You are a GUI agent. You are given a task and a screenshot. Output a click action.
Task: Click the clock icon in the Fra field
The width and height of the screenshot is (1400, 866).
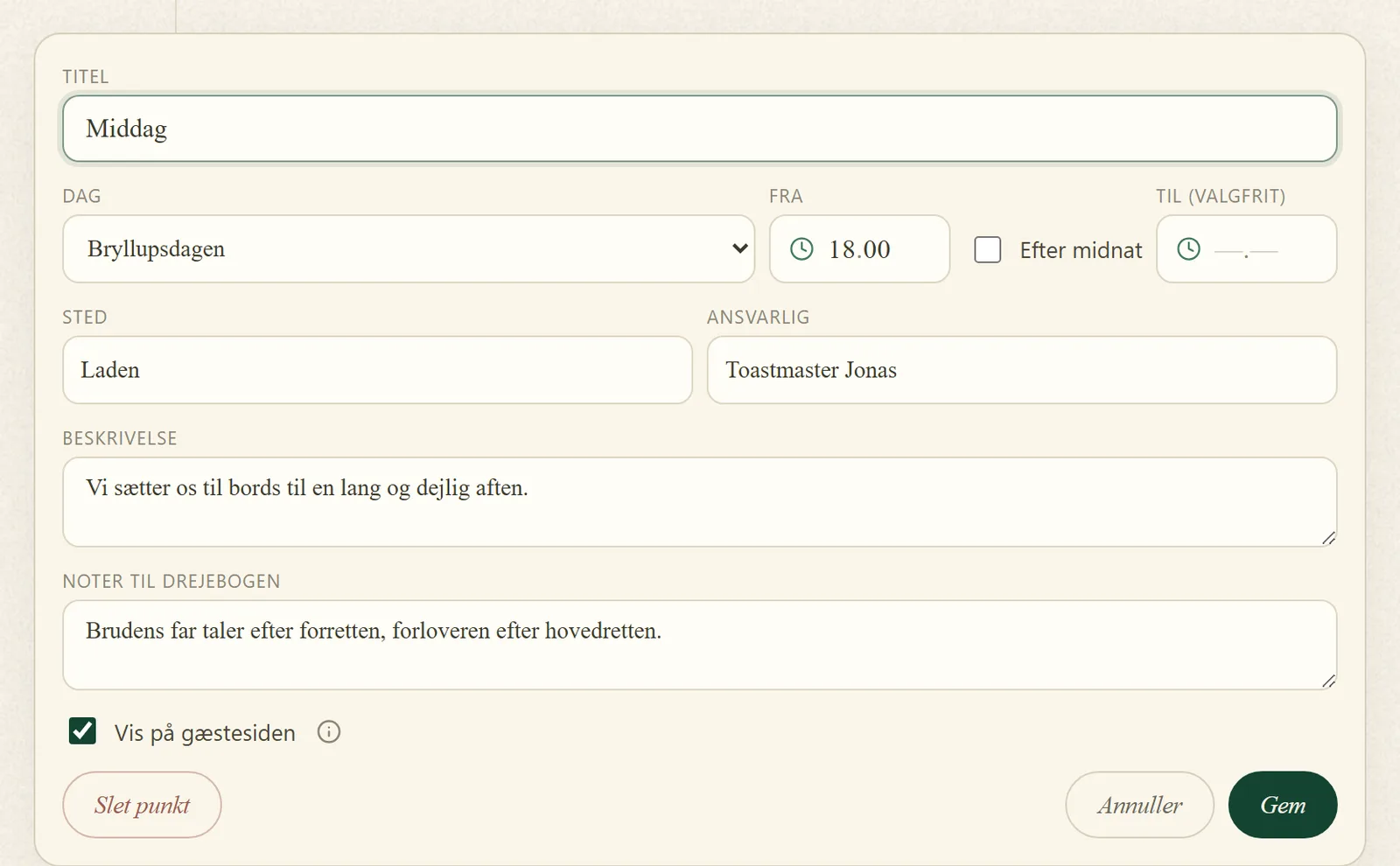[x=801, y=249]
